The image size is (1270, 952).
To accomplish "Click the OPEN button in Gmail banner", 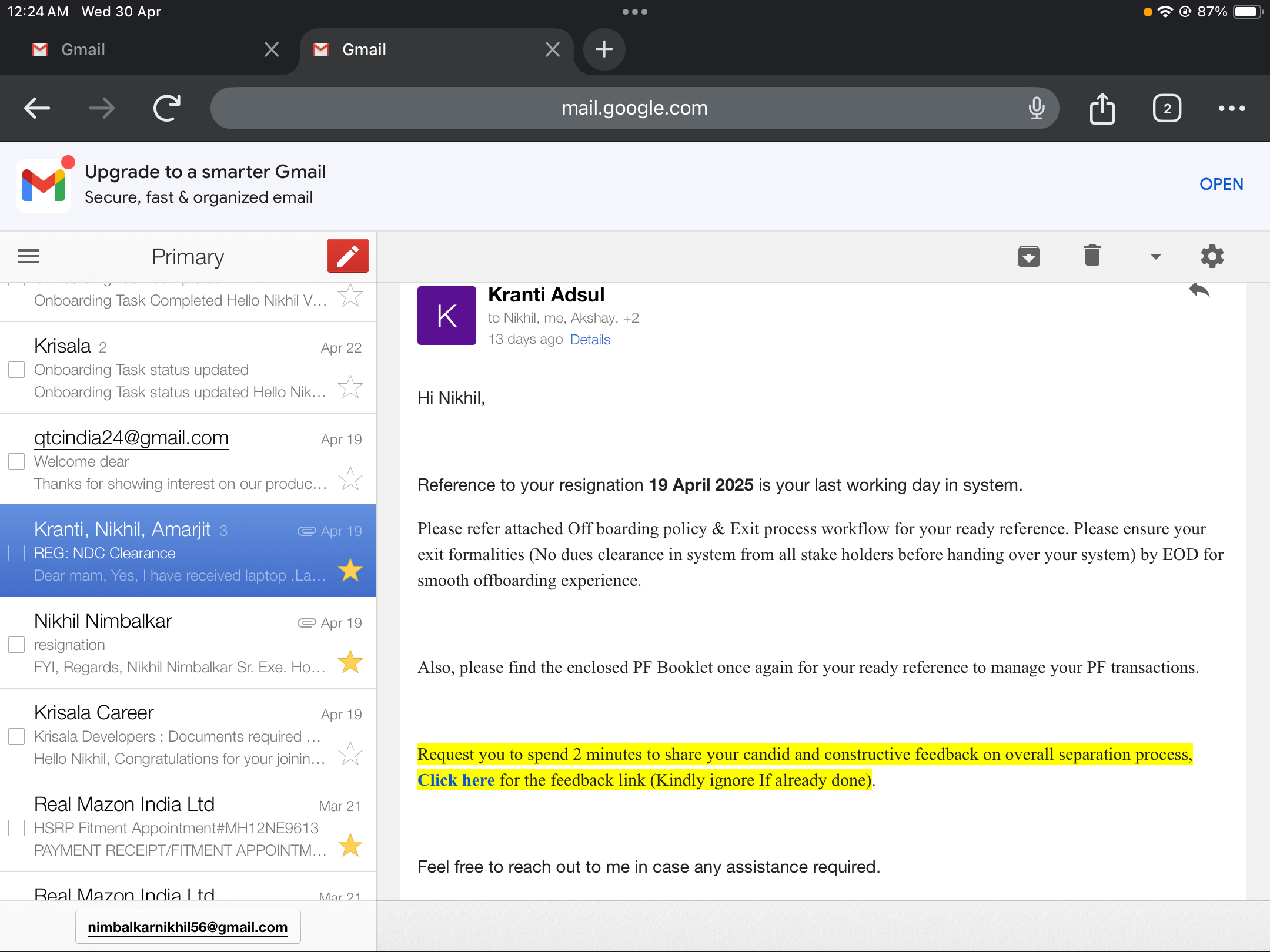I will (x=1221, y=185).
